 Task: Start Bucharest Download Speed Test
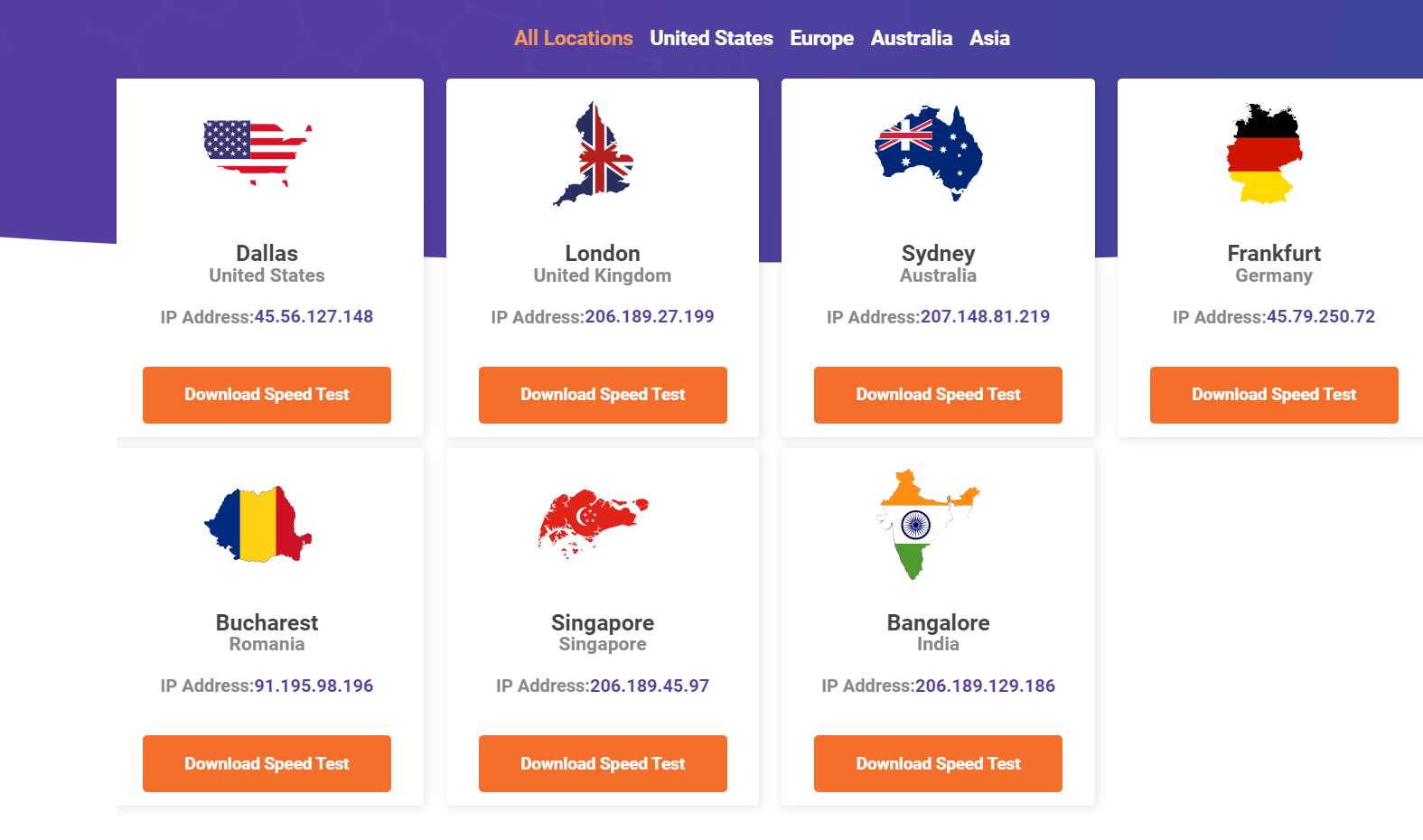(267, 764)
